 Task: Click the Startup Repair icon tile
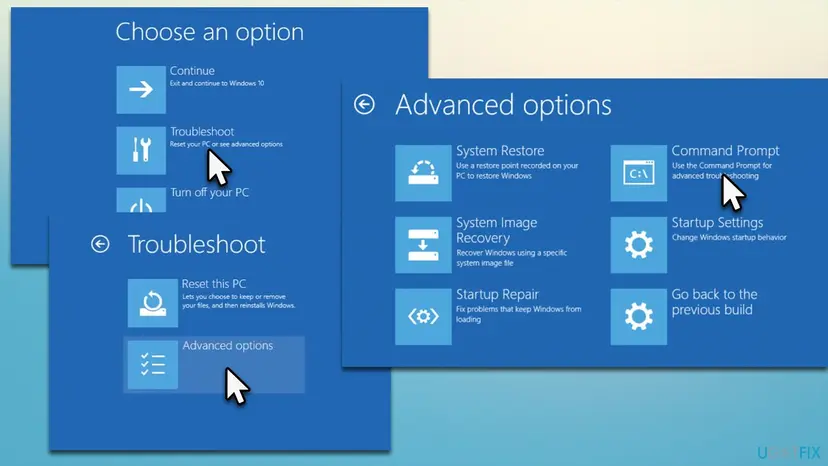point(423,316)
